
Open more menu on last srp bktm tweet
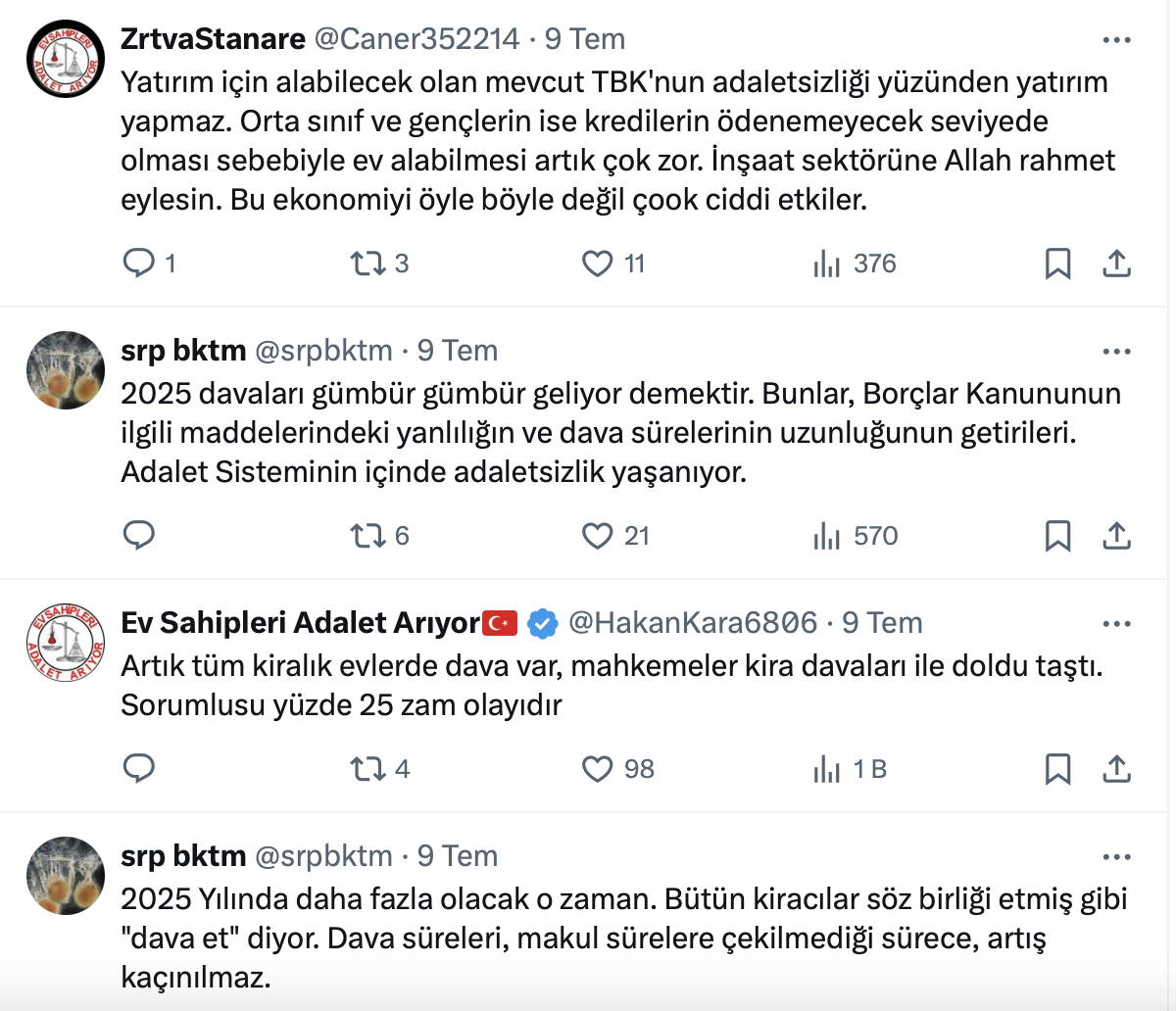(1117, 857)
